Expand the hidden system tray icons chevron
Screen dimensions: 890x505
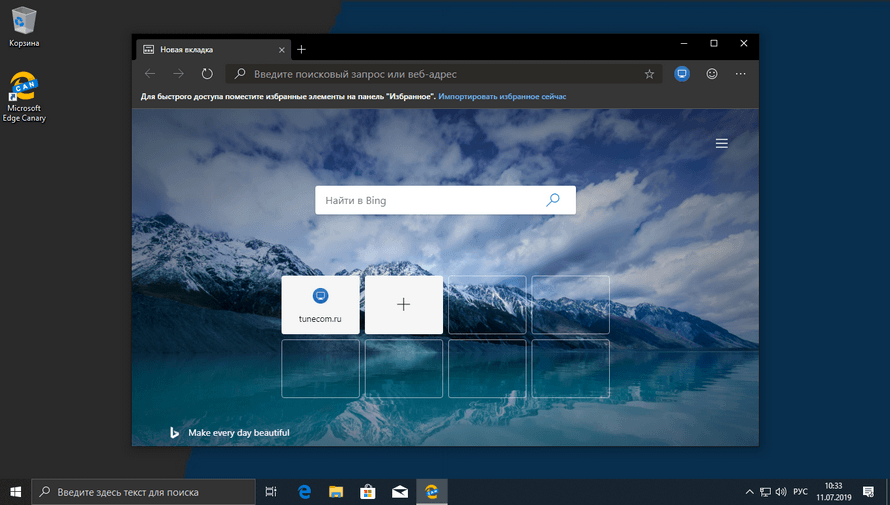(749, 492)
